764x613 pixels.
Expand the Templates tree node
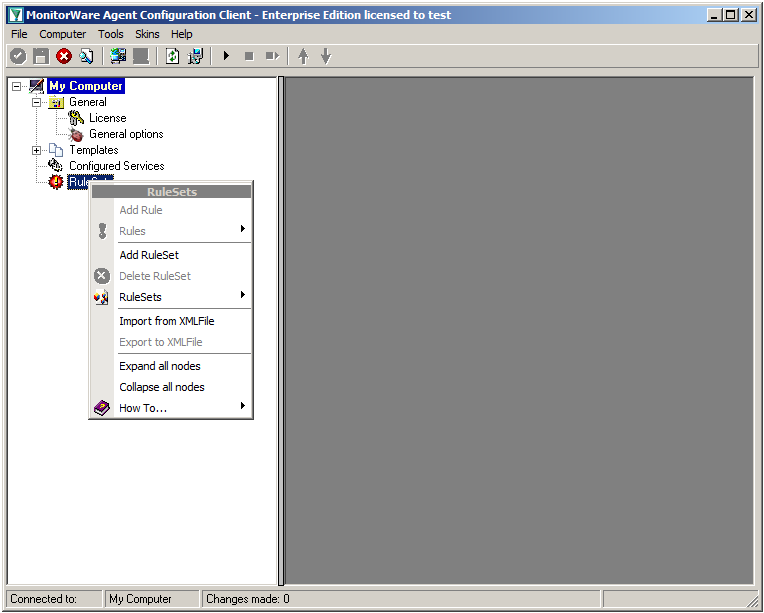tap(37, 150)
